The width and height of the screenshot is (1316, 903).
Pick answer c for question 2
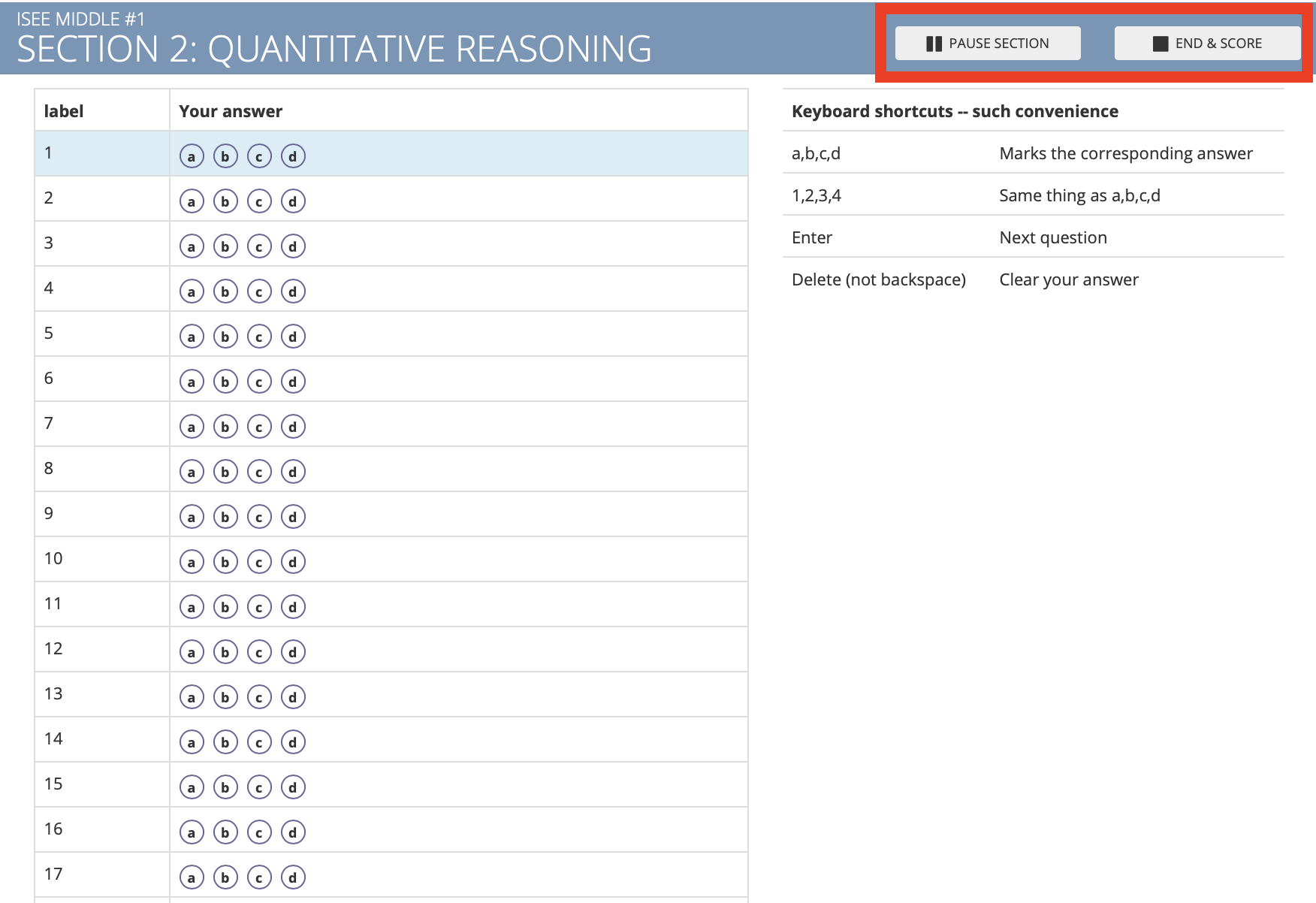tap(259, 201)
